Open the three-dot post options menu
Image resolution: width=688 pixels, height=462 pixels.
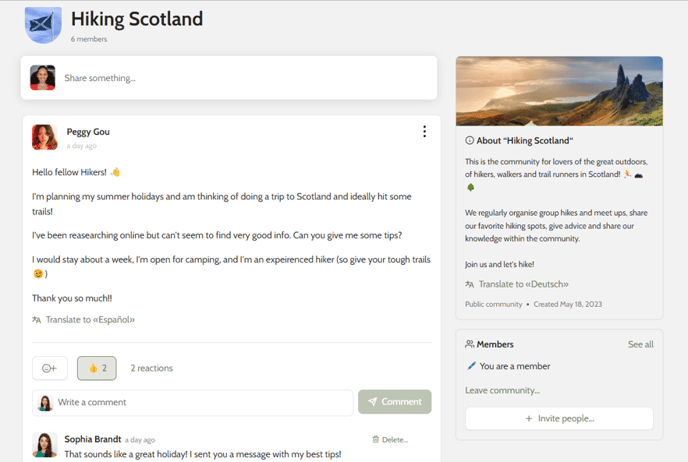pyautogui.click(x=424, y=131)
